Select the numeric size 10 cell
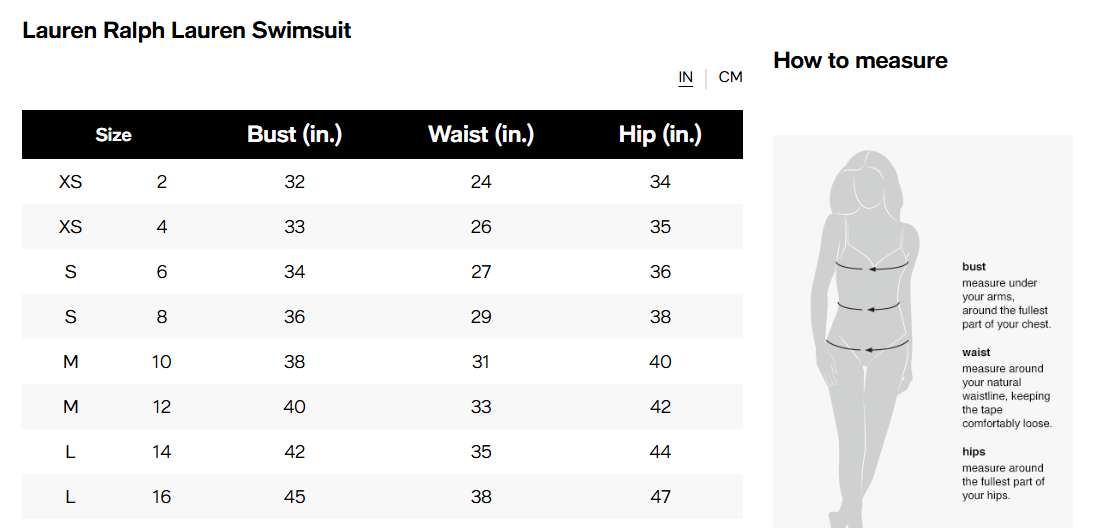The height and width of the screenshot is (528, 1097). pos(162,362)
